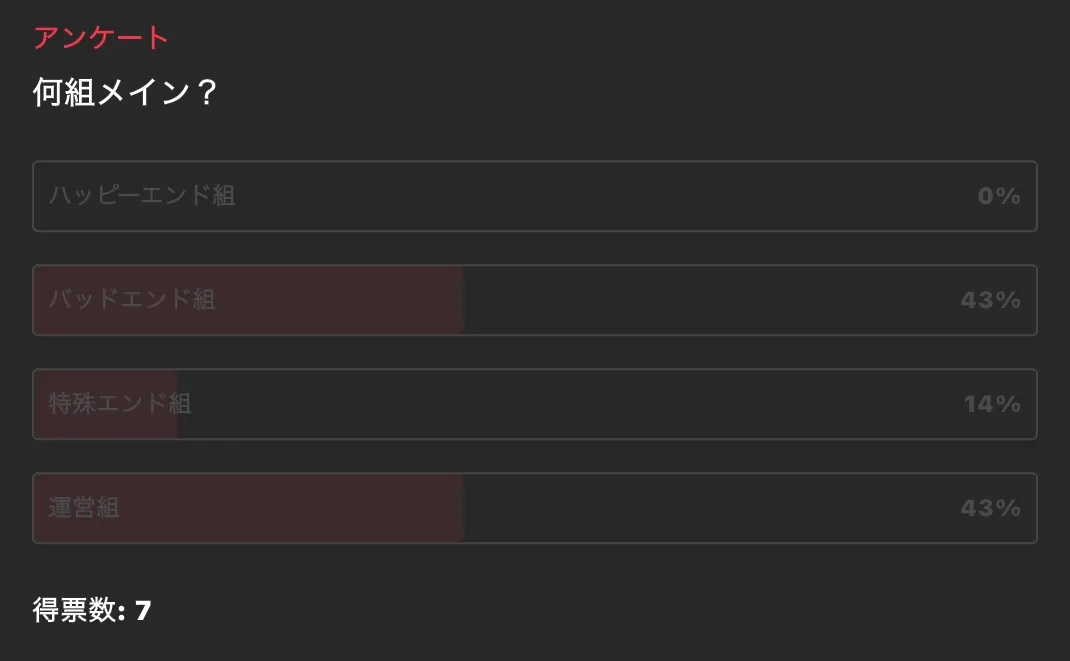Click the red アンケート header label
Screen dimensions: 1070x661
100,38
